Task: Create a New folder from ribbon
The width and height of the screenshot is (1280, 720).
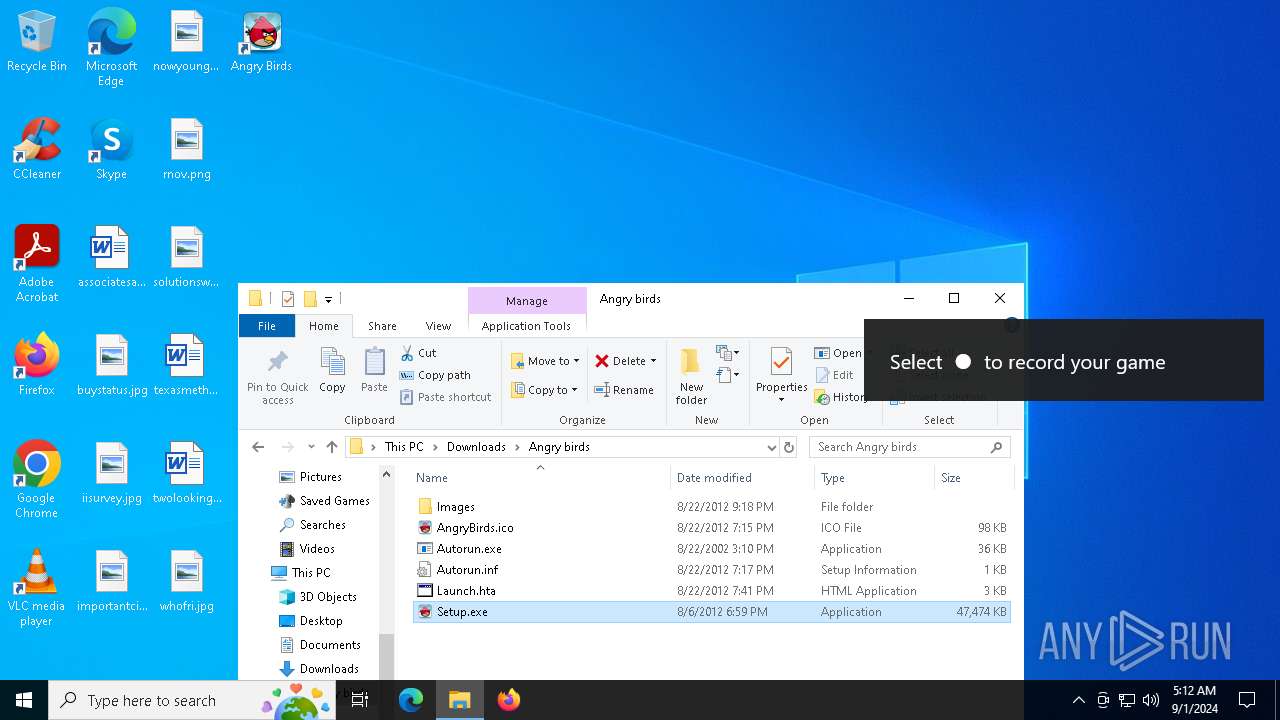Action: [x=691, y=377]
